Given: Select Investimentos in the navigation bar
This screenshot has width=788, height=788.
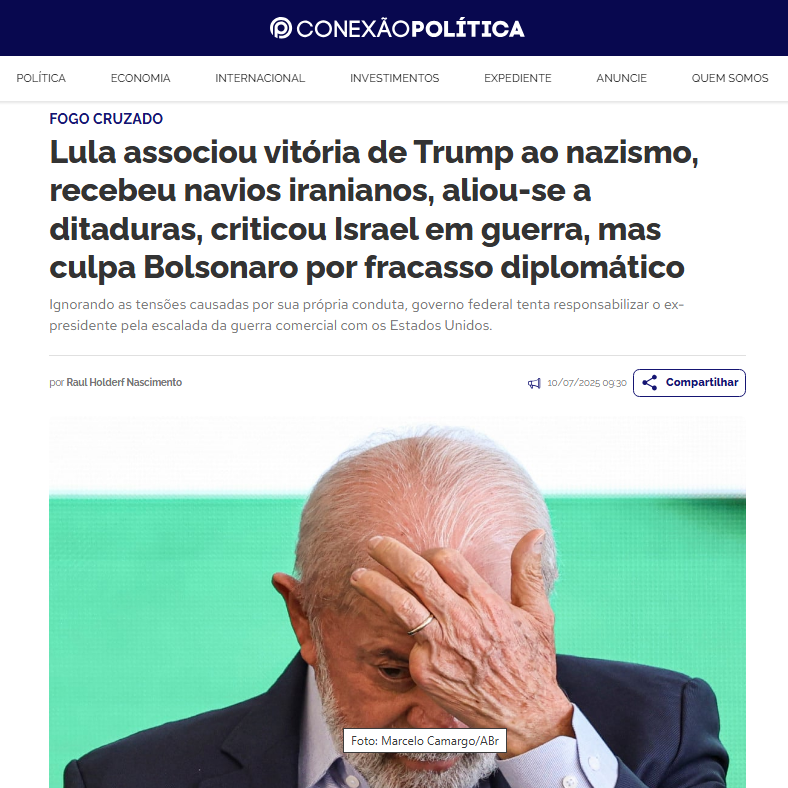Looking at the screenshot, I should click(395, 78).
